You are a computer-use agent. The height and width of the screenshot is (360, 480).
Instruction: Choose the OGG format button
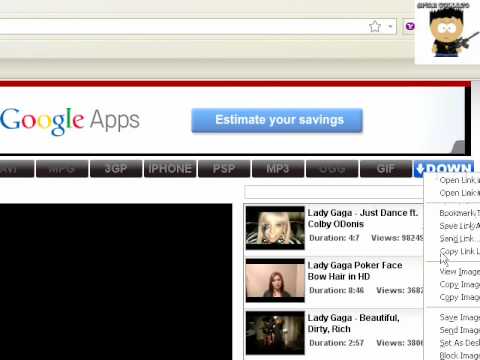332,169
